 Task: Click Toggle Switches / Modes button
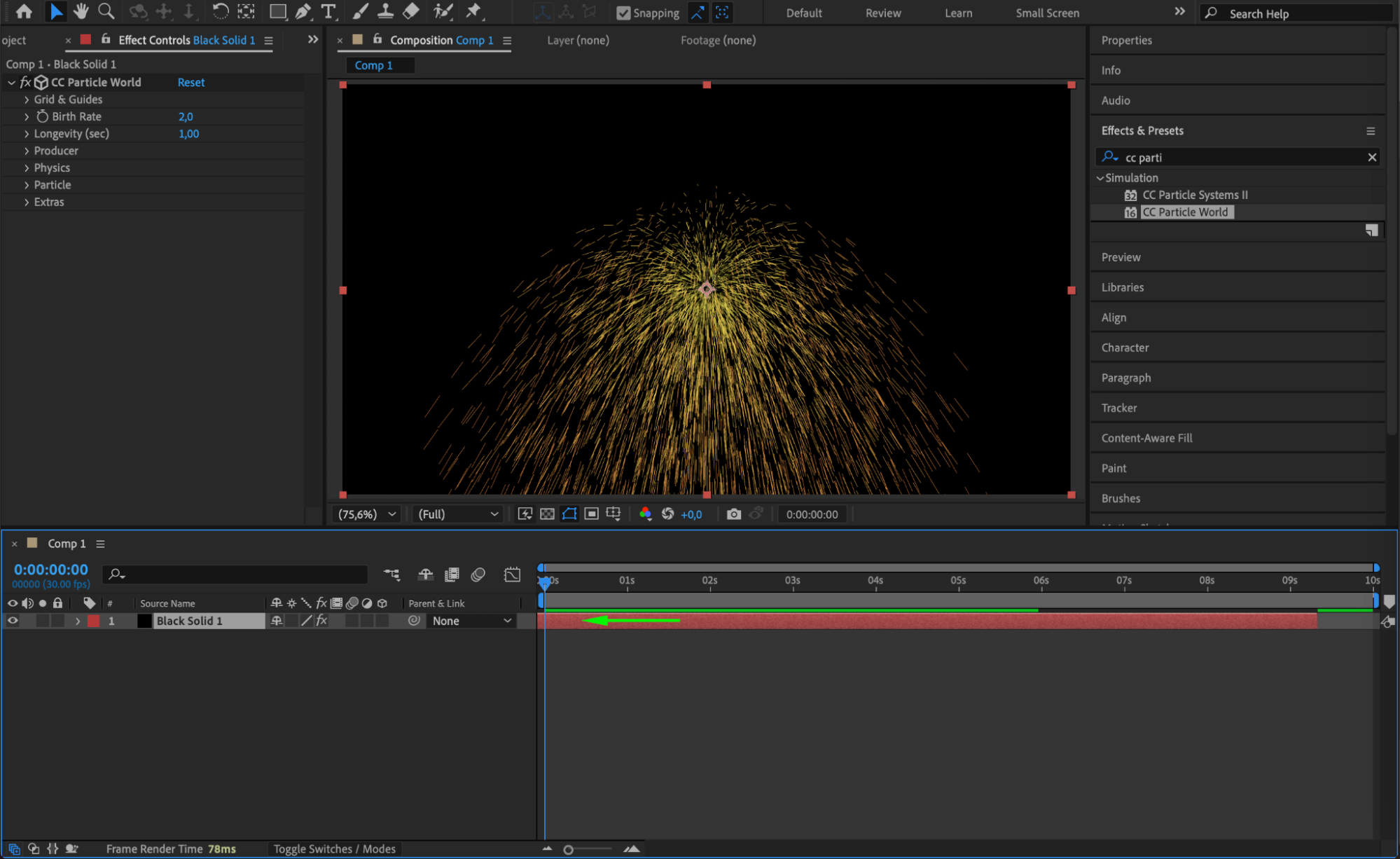(x=334, y=849)
